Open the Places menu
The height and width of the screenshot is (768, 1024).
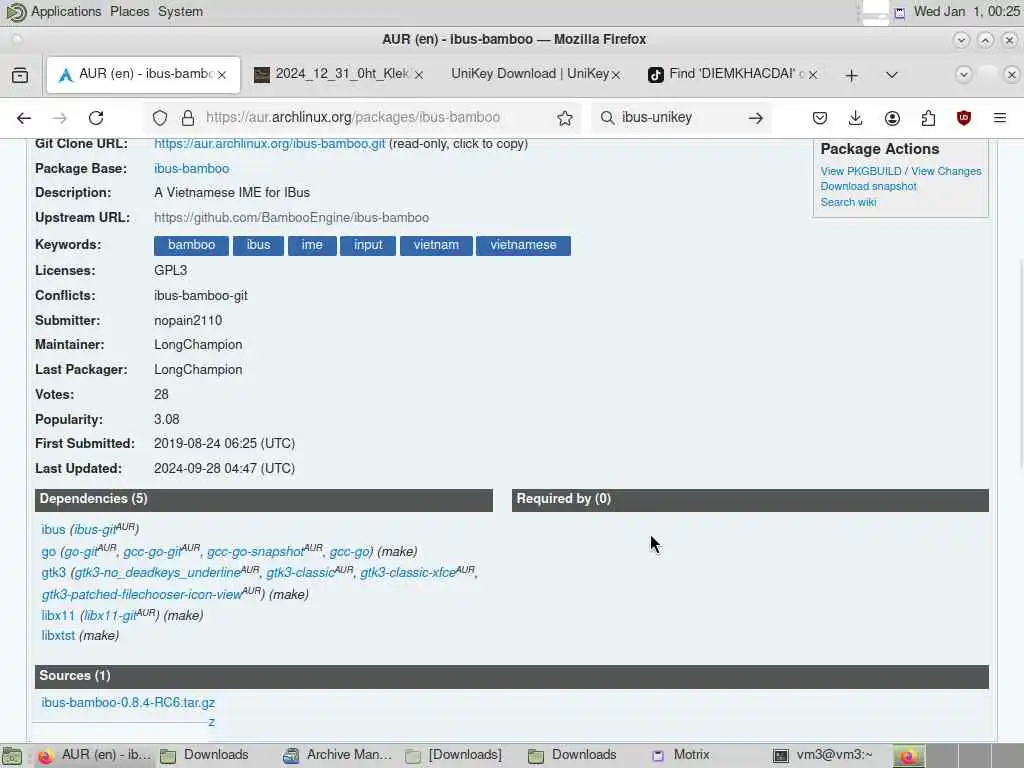point(129,12)
